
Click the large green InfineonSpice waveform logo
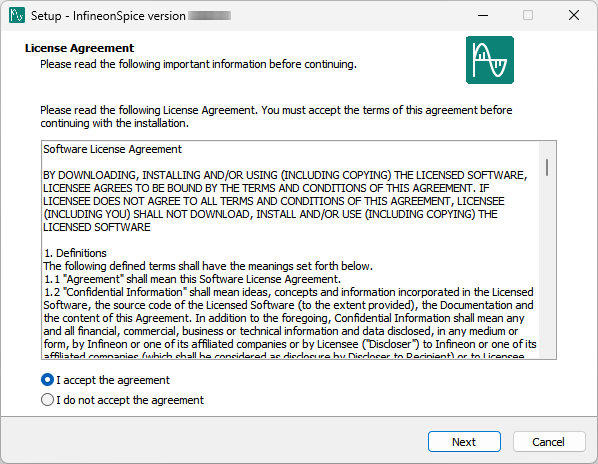click(x=490, y=60)
